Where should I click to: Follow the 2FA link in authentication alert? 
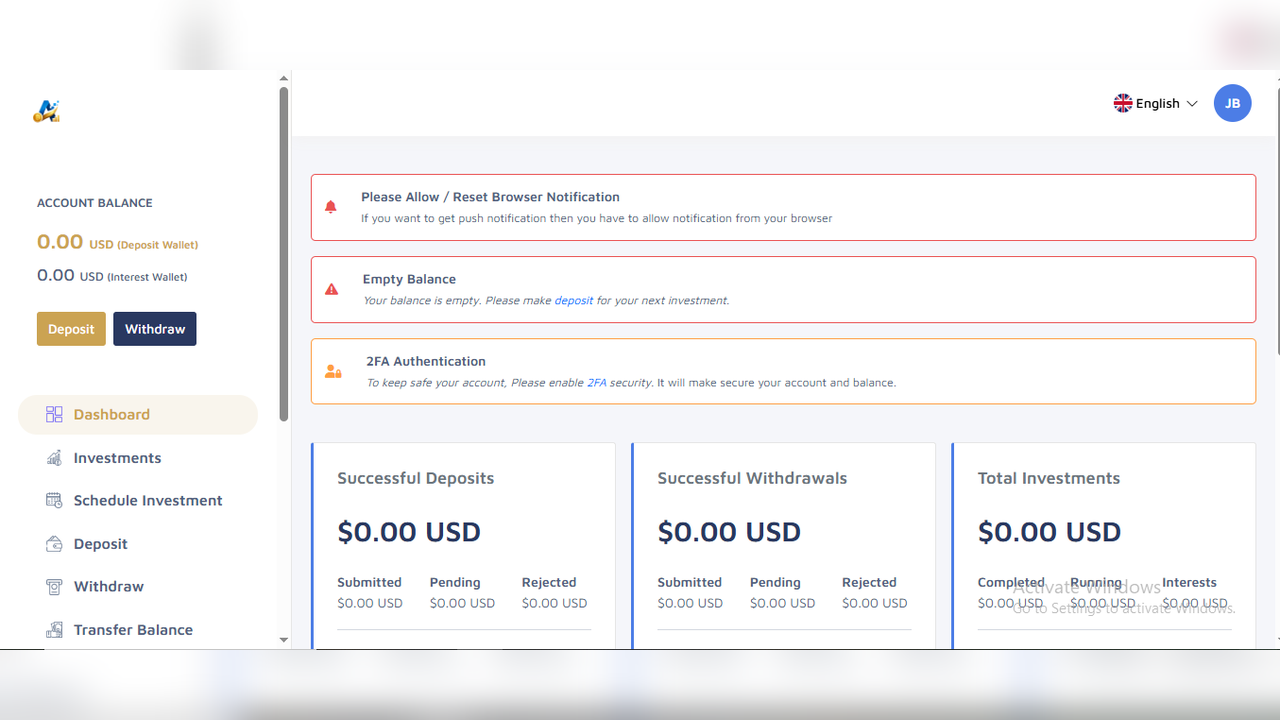[597, 382]
